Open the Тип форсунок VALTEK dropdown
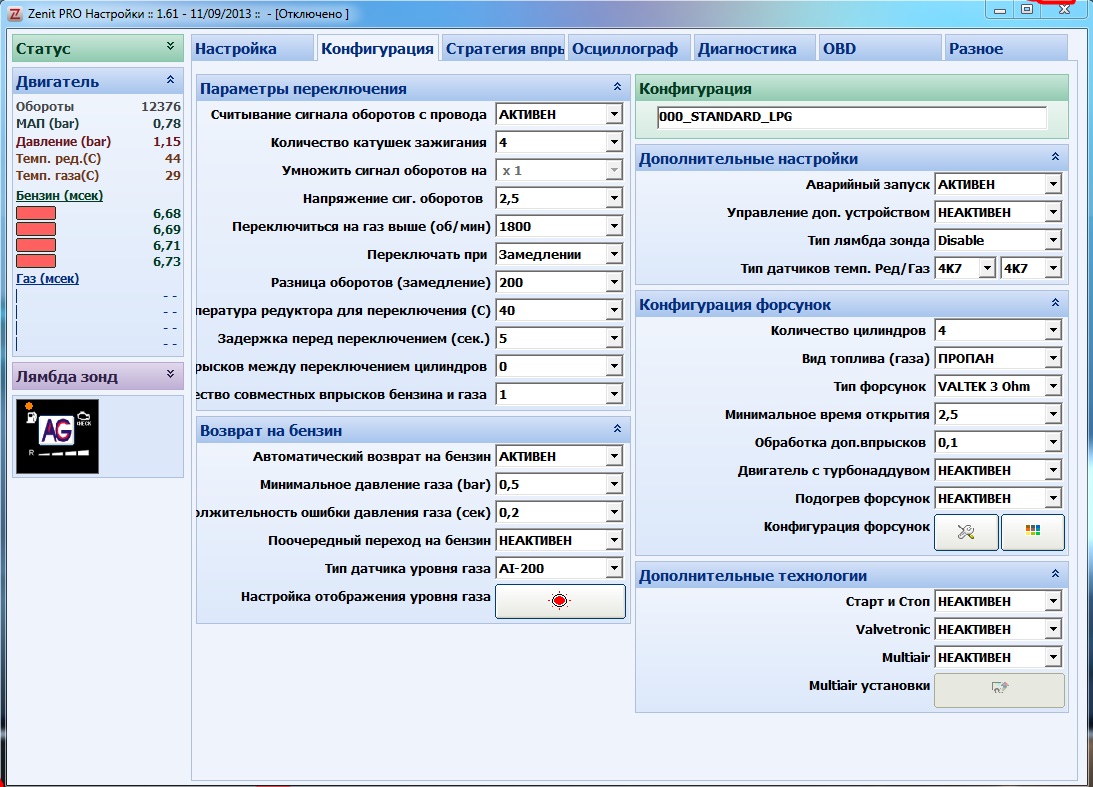The width and height of the screenshot is (1093, 787). pos(1053,386)
